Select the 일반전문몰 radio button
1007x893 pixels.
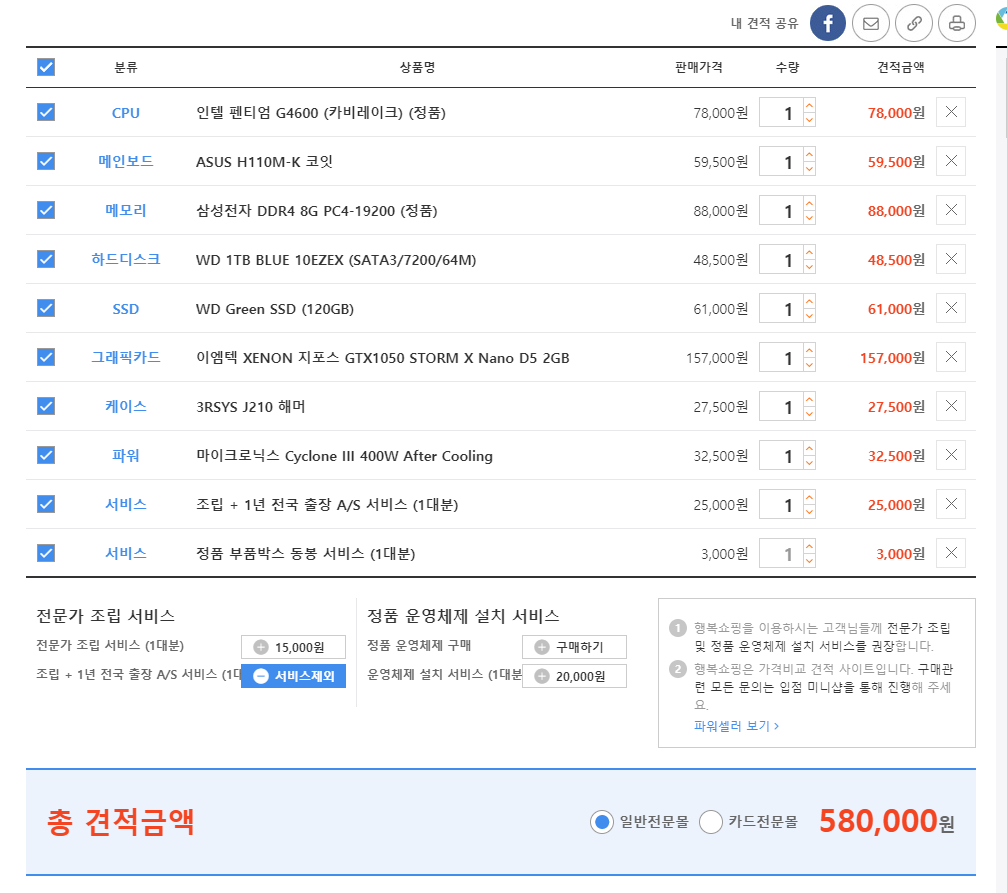tap(602, 822)
